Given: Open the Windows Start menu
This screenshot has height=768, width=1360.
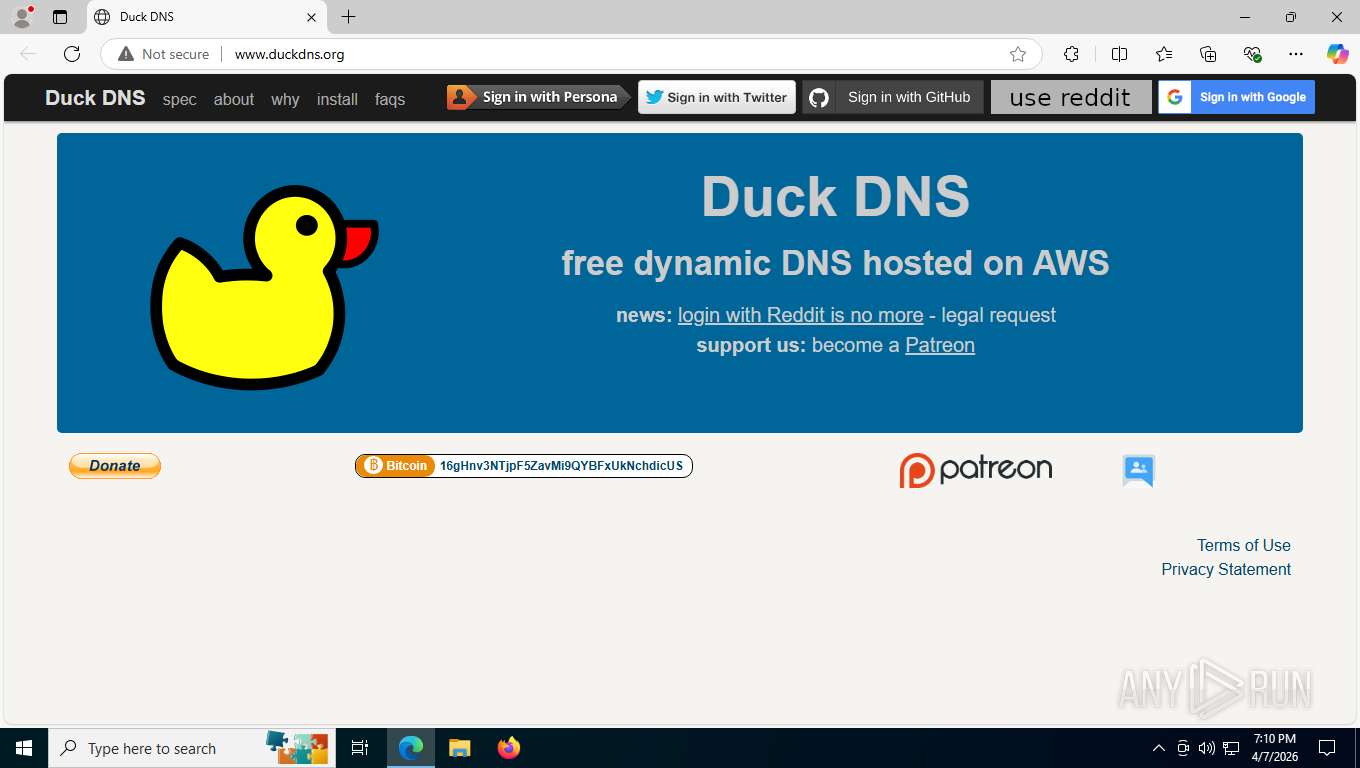Looking at the screenshot, I should [x=24, y=748].
